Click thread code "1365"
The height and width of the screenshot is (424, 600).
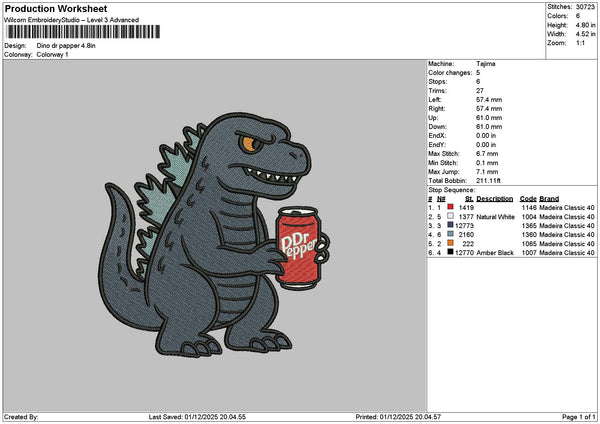pyautogui.click(x=529, y=226)
